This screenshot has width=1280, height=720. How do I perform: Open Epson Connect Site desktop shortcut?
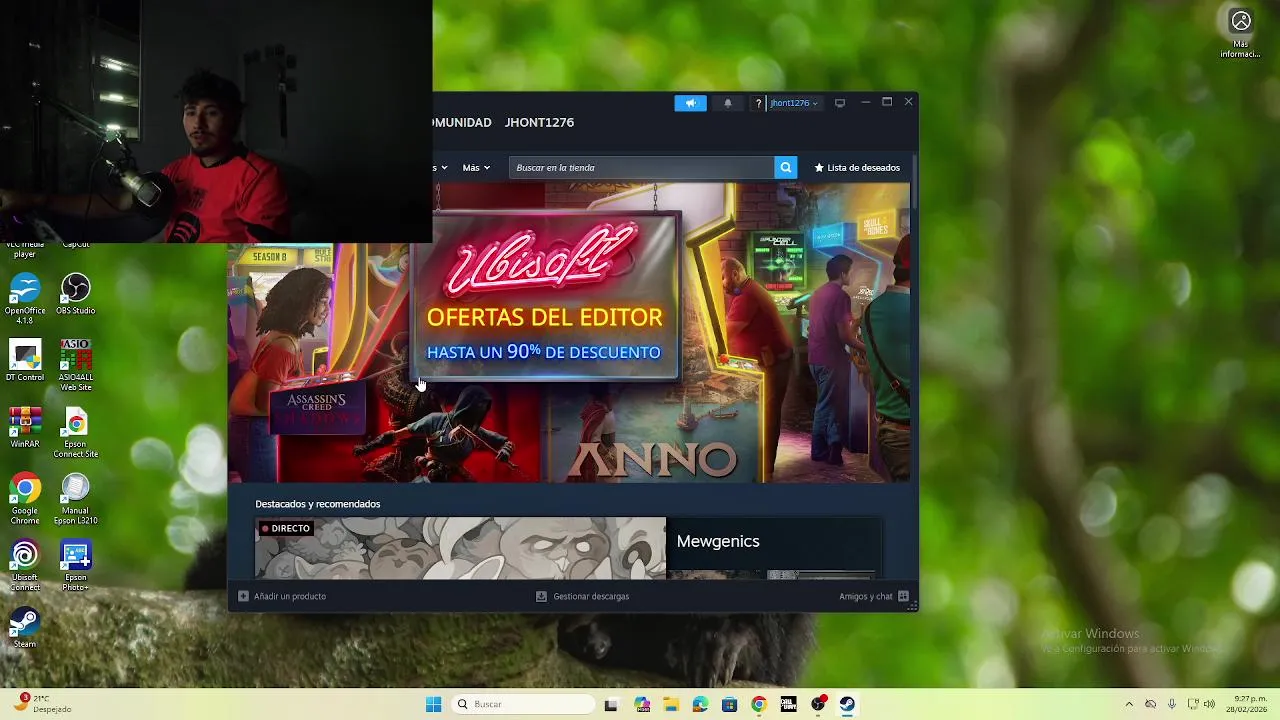(x=76, y=432)
